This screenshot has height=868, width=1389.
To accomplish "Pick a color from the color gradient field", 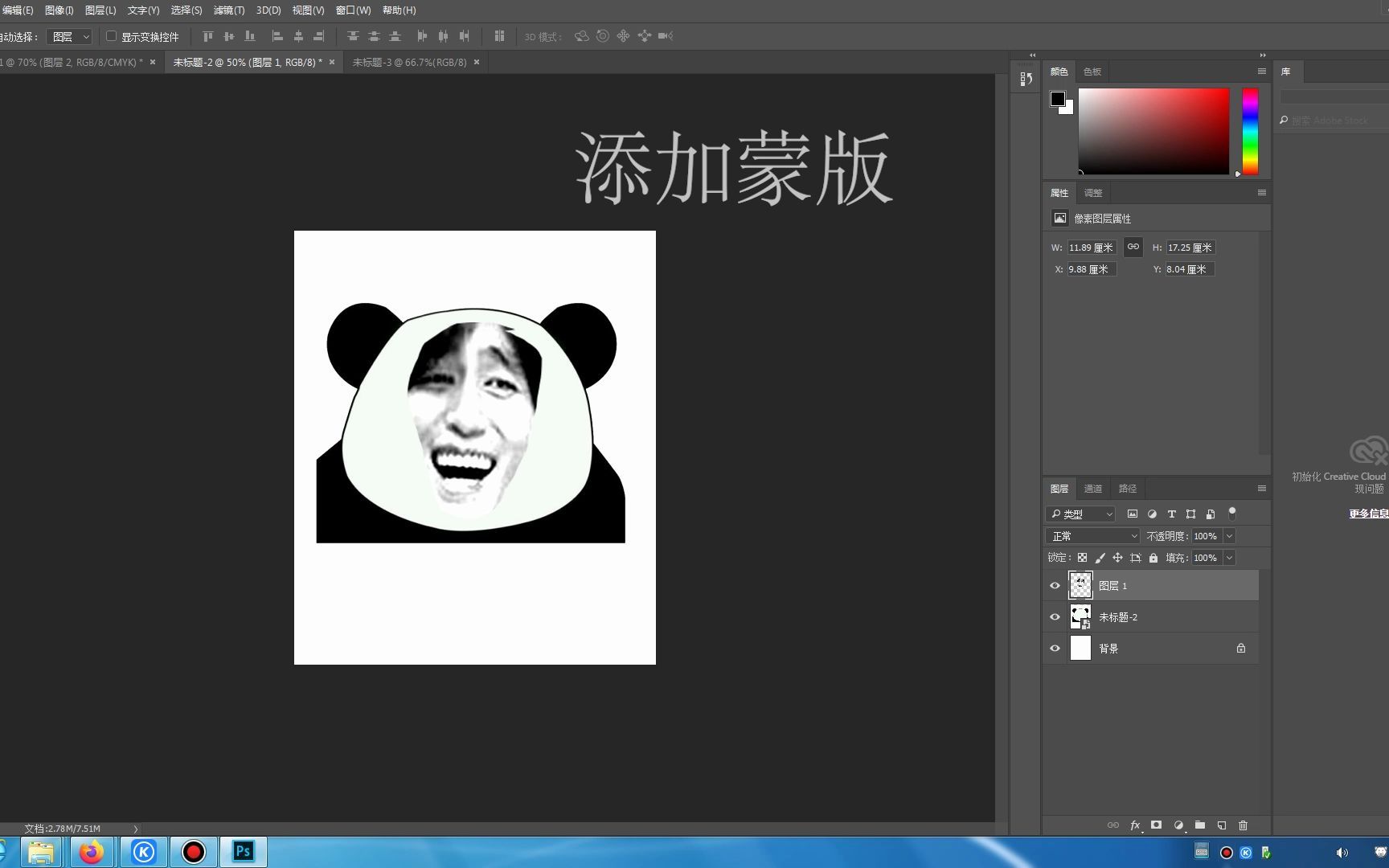I will [1153, 131].
